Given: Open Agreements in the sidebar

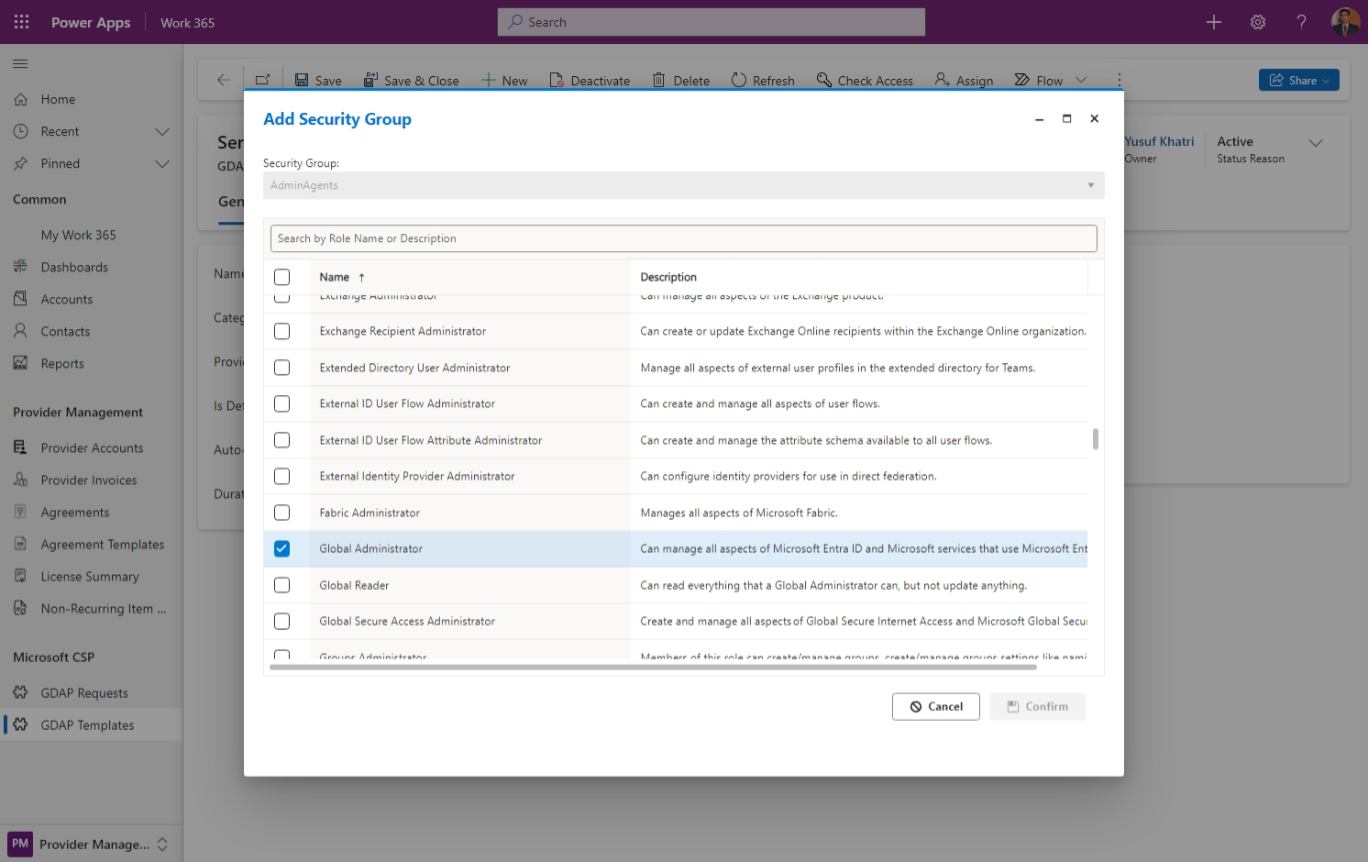Looking at the screenshot, I should (75, 512).
